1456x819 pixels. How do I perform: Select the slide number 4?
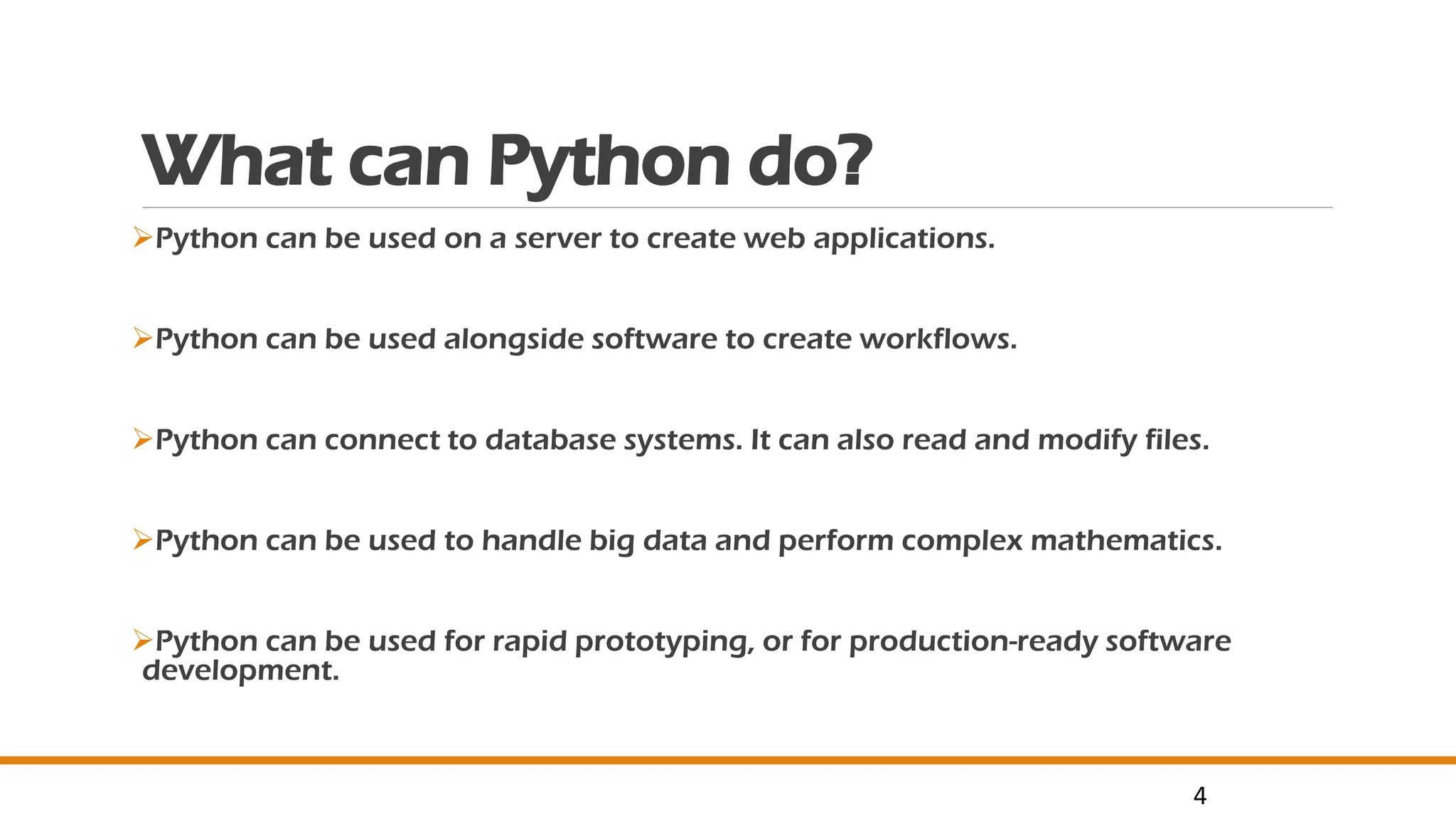pos(1199,796)
